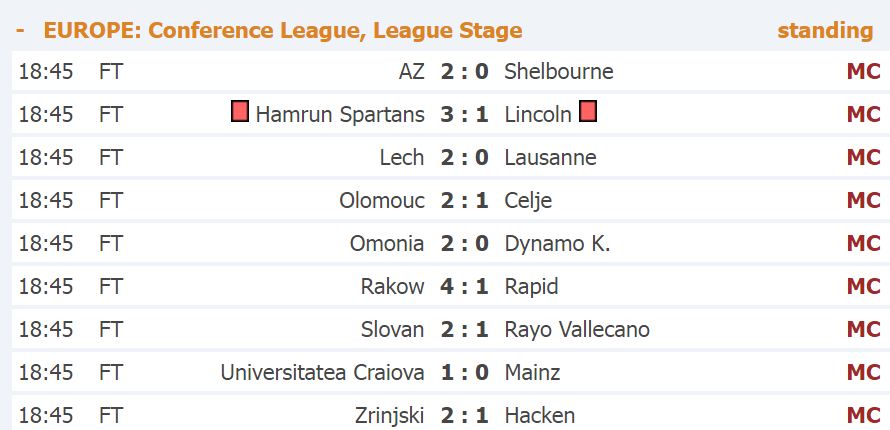The width and height of the screenshot is (890, 430).
Task: Click the Hamrun Spartans team name
Action: pos(340,115)
